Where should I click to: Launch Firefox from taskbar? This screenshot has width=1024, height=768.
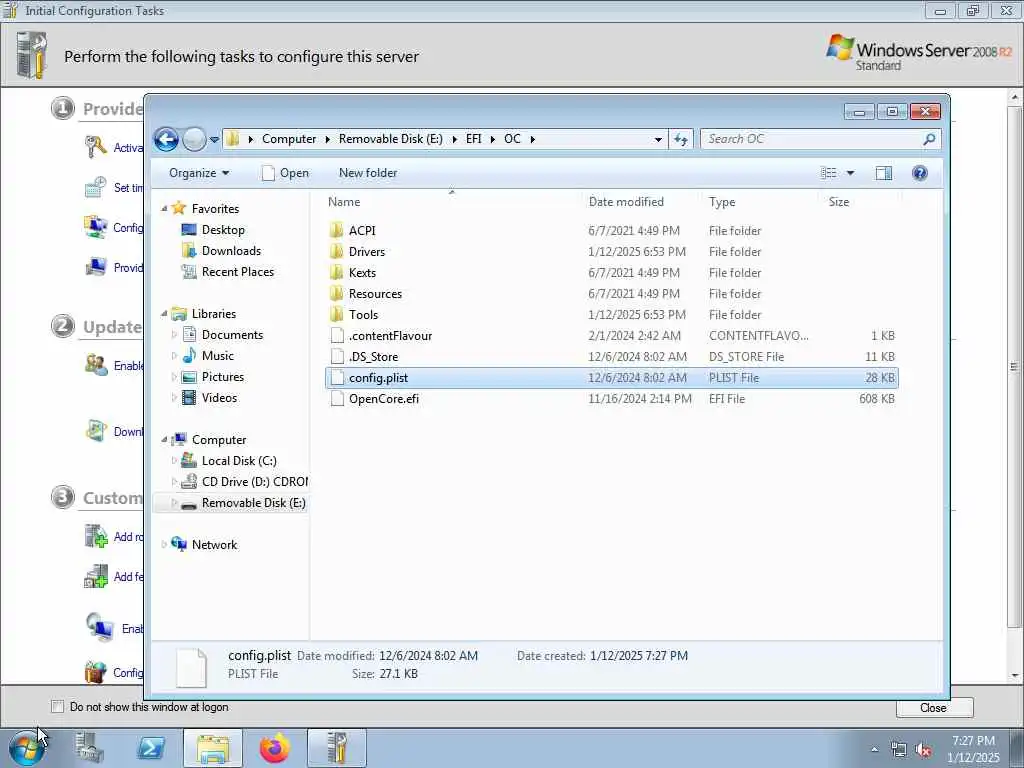(274, 748)
